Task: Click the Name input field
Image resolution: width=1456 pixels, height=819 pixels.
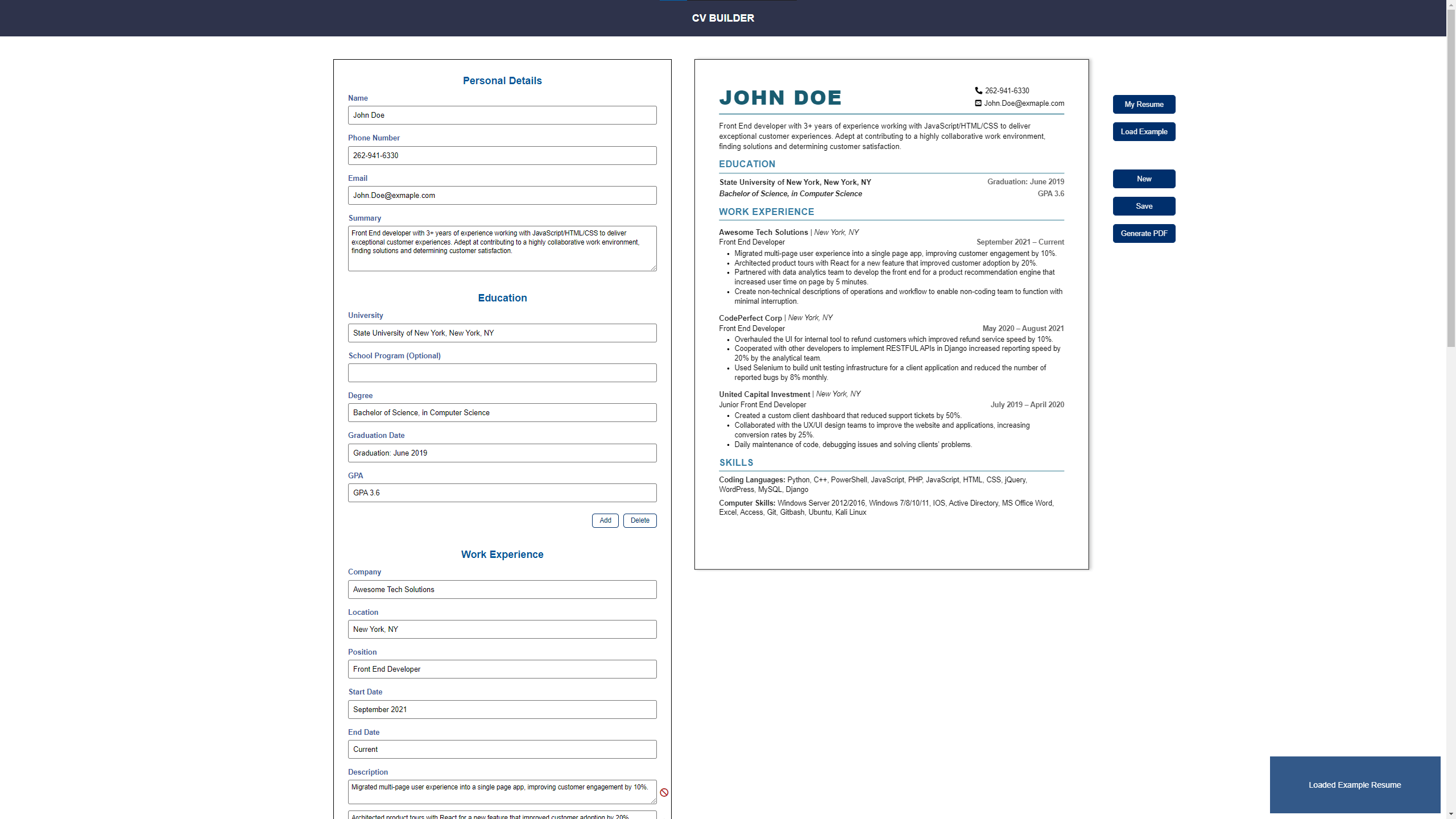Action: click(502, 115)
